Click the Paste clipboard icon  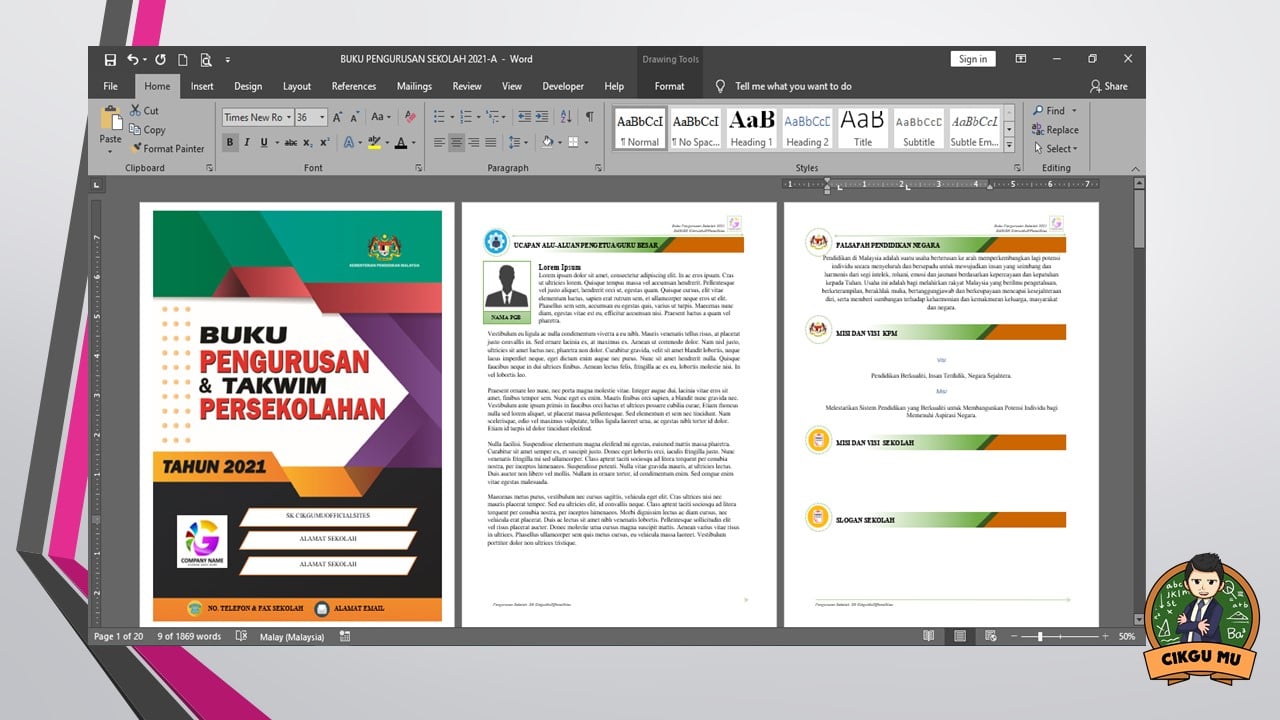(x=110, y=121)
